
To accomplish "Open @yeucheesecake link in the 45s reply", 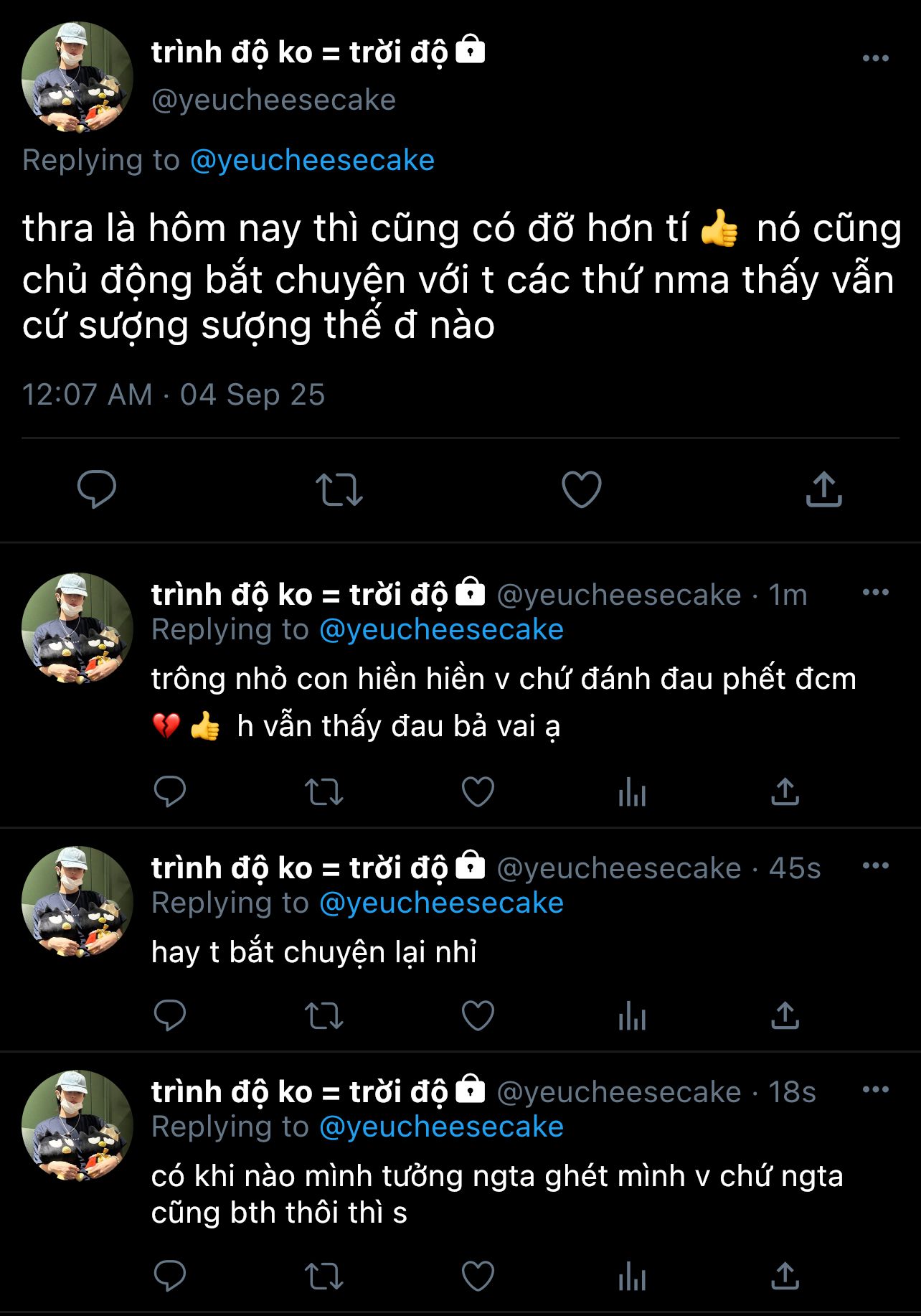I will tap(441, 903).
